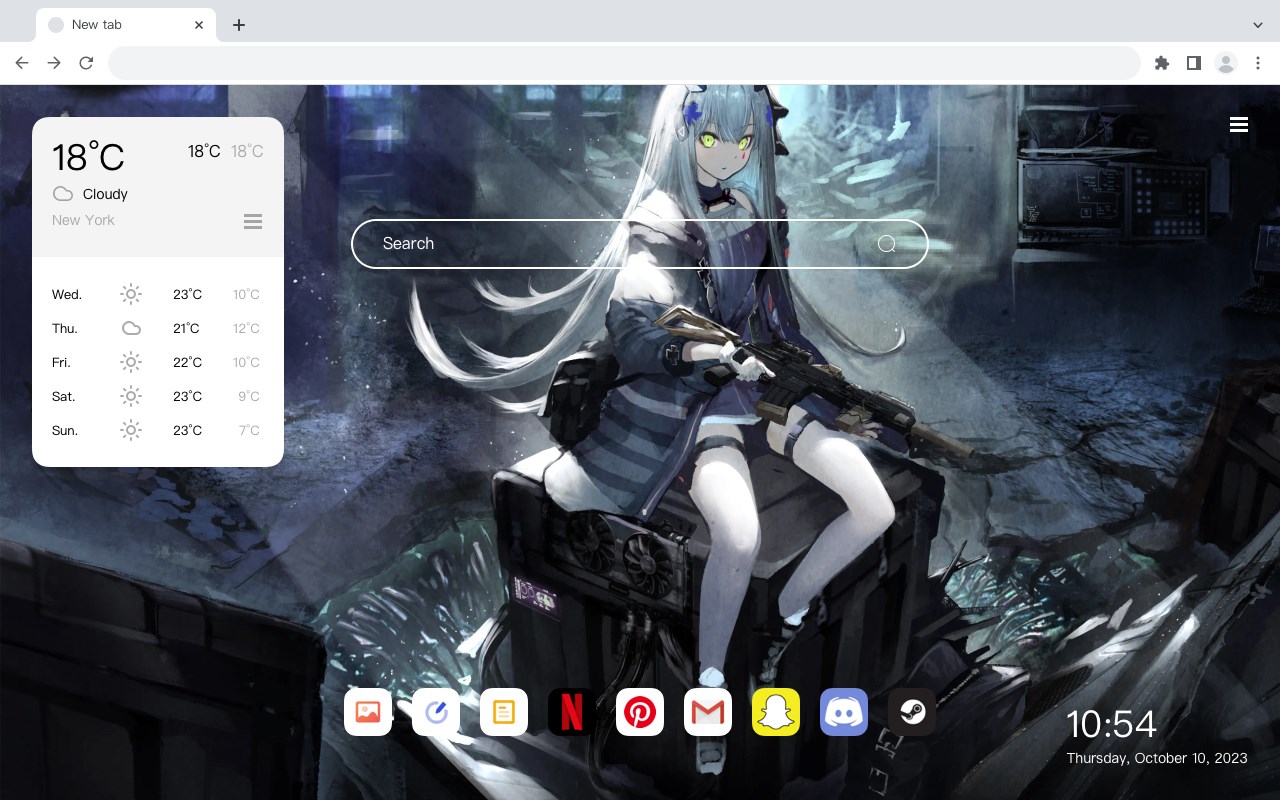Click the 10:54 clock display
1280x800 pixels.
[1111, 724]
